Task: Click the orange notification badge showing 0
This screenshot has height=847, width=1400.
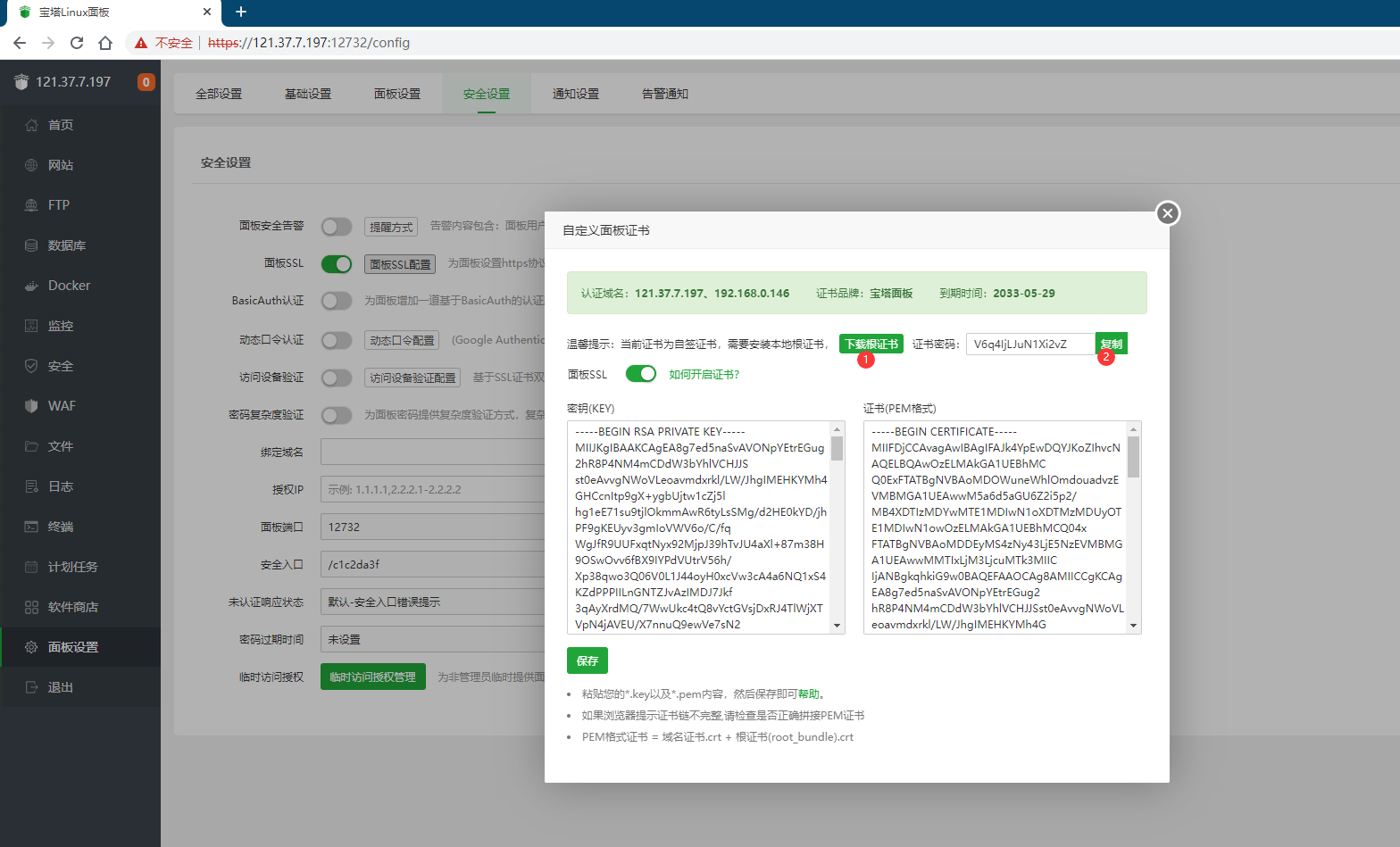Action: click(x=146, y=82)
